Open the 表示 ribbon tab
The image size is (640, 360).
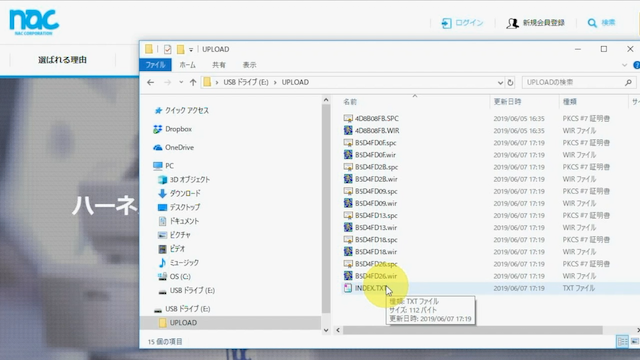pos(249,65)
